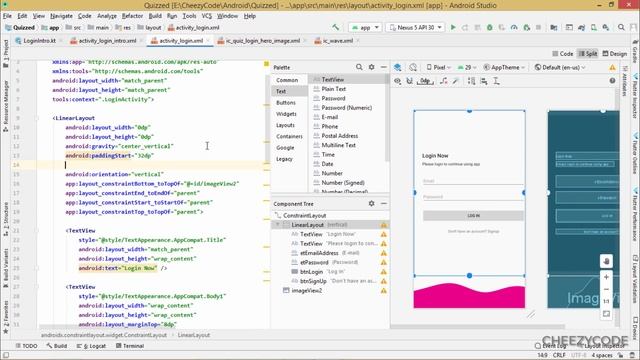Select the pan hand tool on design surface
The width and height of the screenshot is (640, 360).
click(x=606, y=261)
